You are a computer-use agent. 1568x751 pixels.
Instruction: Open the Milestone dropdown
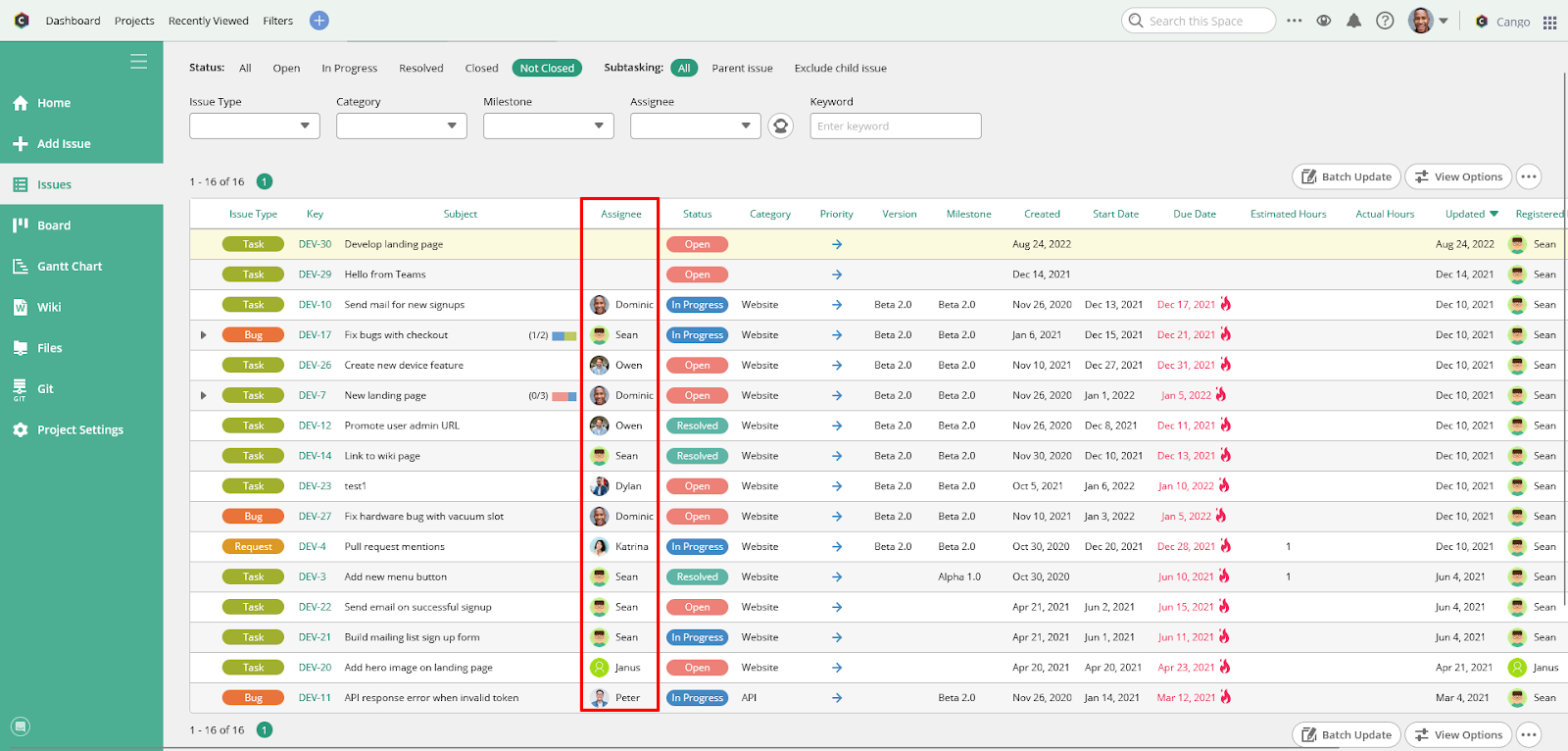pos(548,125)
